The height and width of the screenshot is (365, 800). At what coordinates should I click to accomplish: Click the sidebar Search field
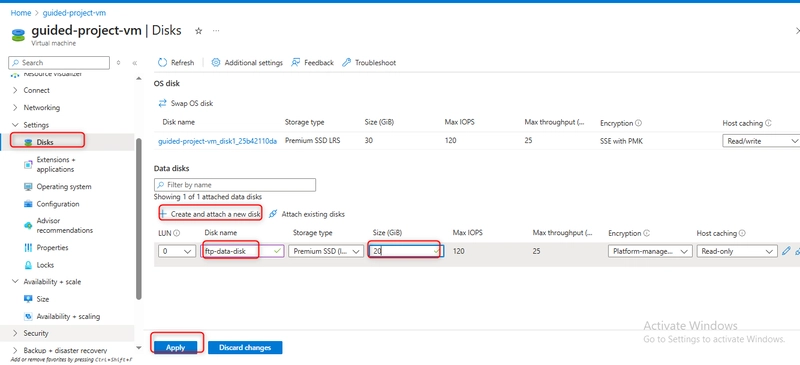(x=59, y=63)
